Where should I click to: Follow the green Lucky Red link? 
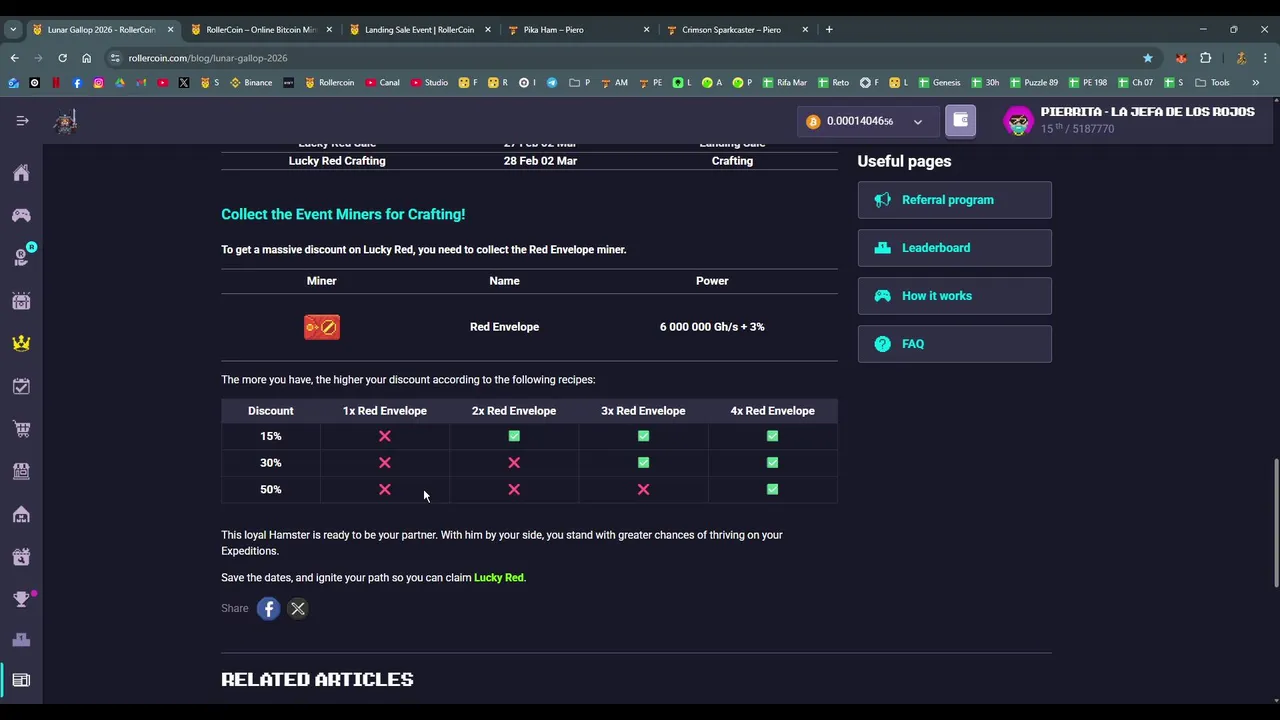tap(498, 577)
